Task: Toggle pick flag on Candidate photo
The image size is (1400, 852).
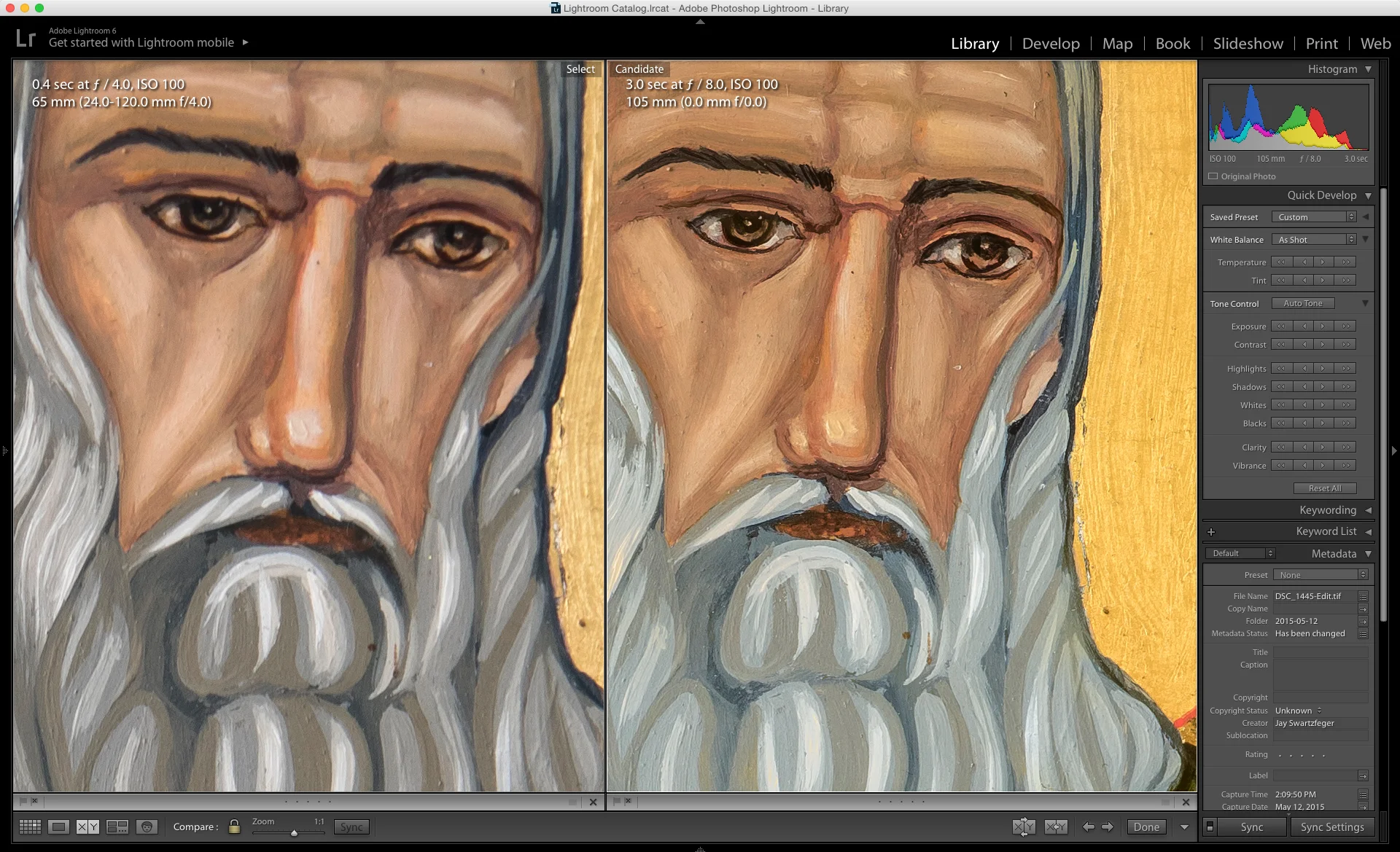Action: click(617, 801)
